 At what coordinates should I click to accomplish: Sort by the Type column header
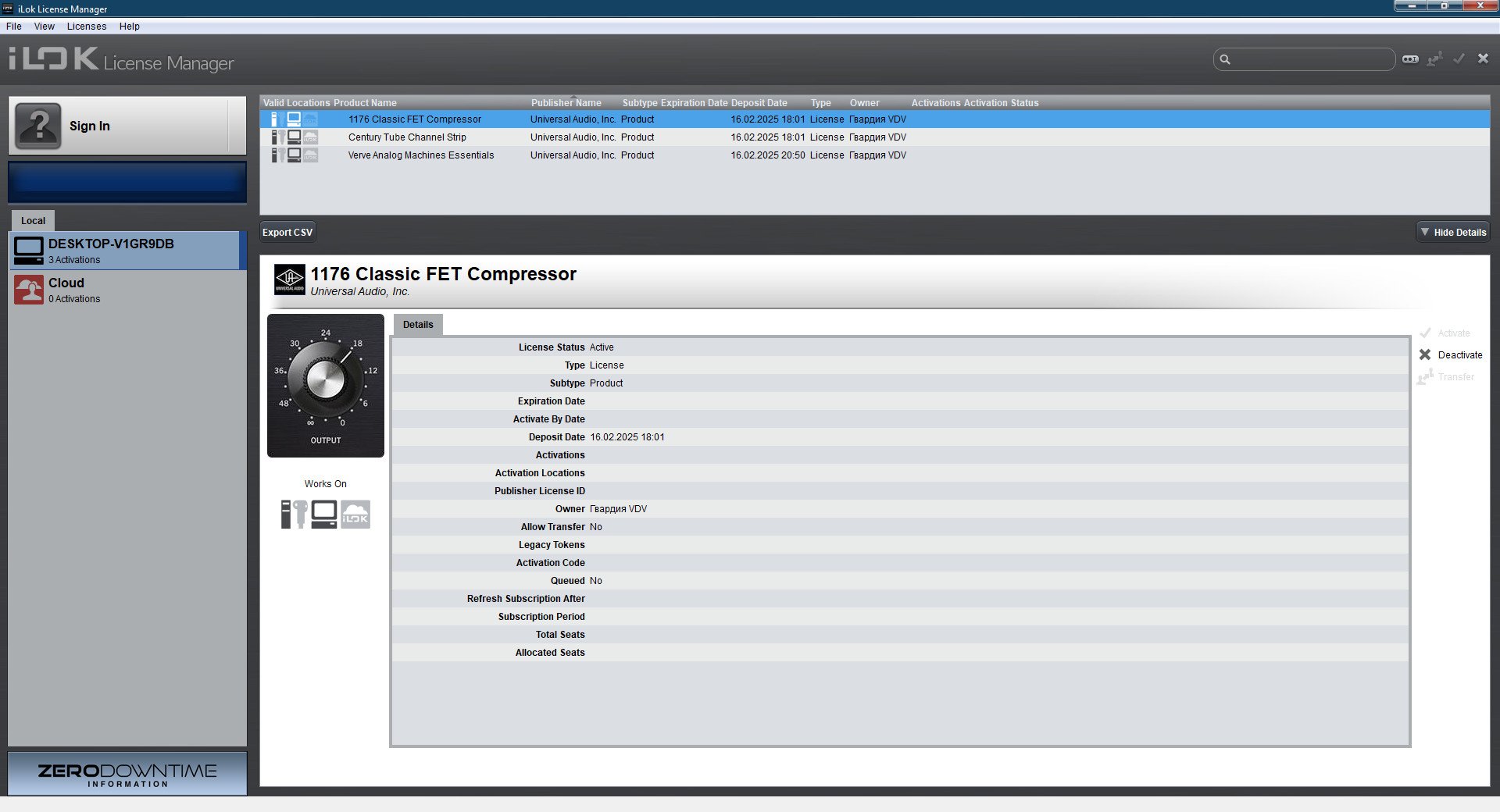pos(821,103)
